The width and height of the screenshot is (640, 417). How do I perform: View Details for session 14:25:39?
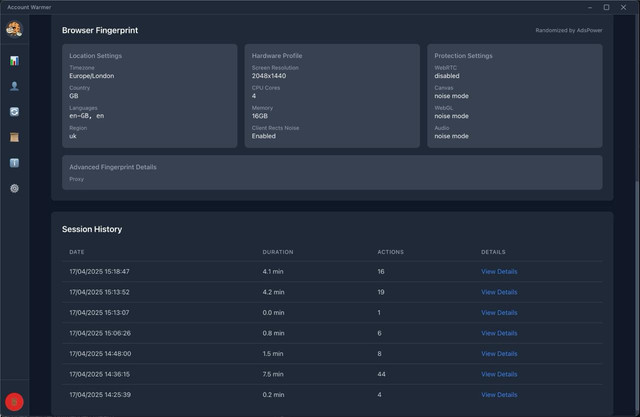499,395
